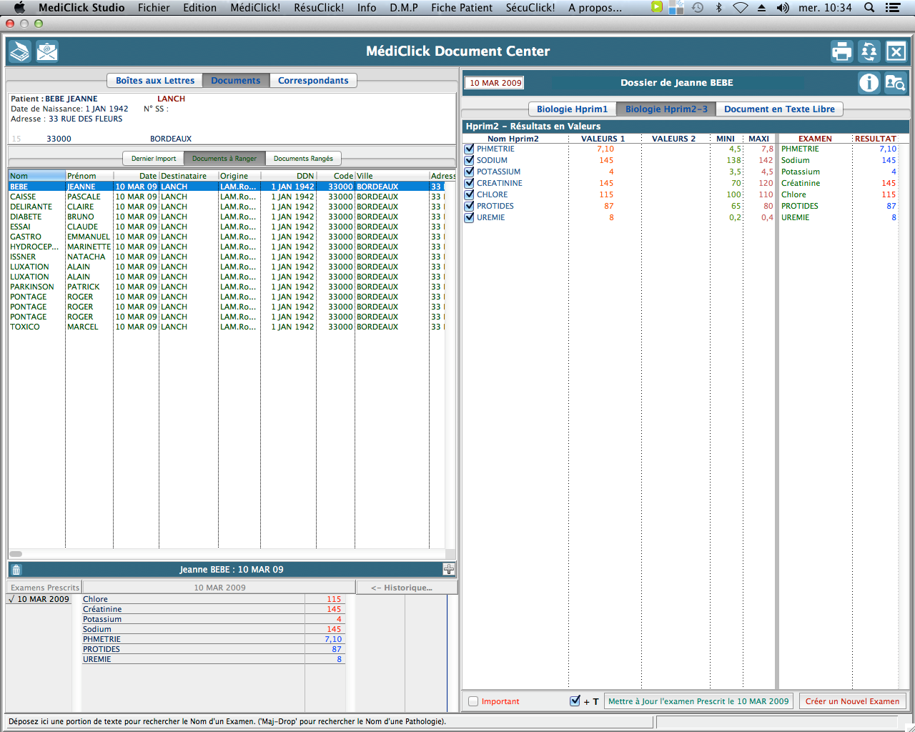Click the refresh/sync icon beside the printer
Image resolution: width=915 pixels, height=732 pixels.
869,52
